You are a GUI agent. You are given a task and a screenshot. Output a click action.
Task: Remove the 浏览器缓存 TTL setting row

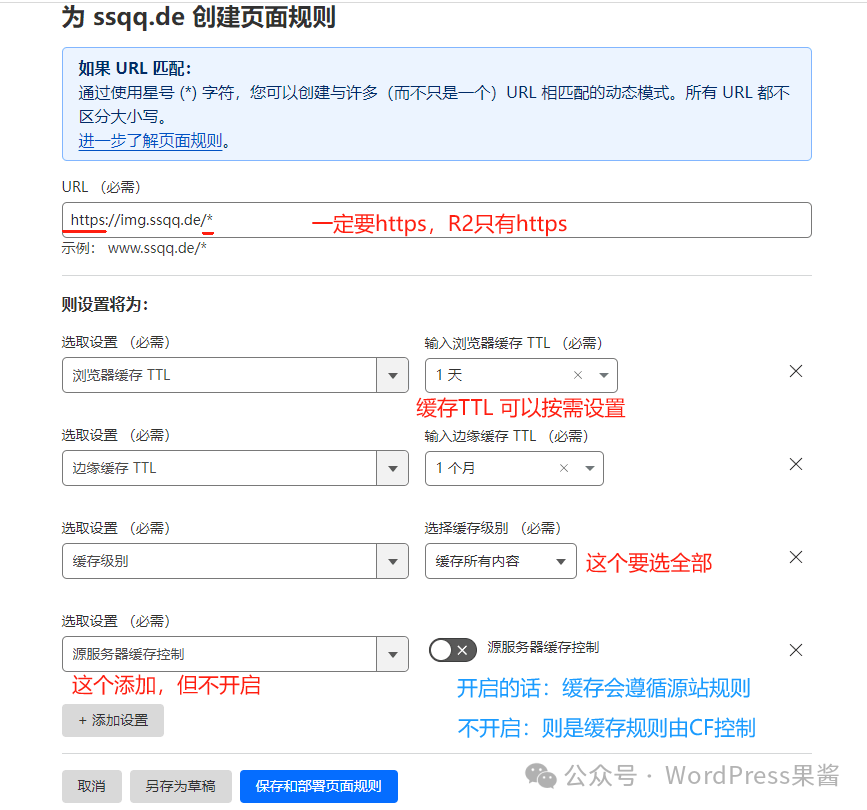click(796, 371)
